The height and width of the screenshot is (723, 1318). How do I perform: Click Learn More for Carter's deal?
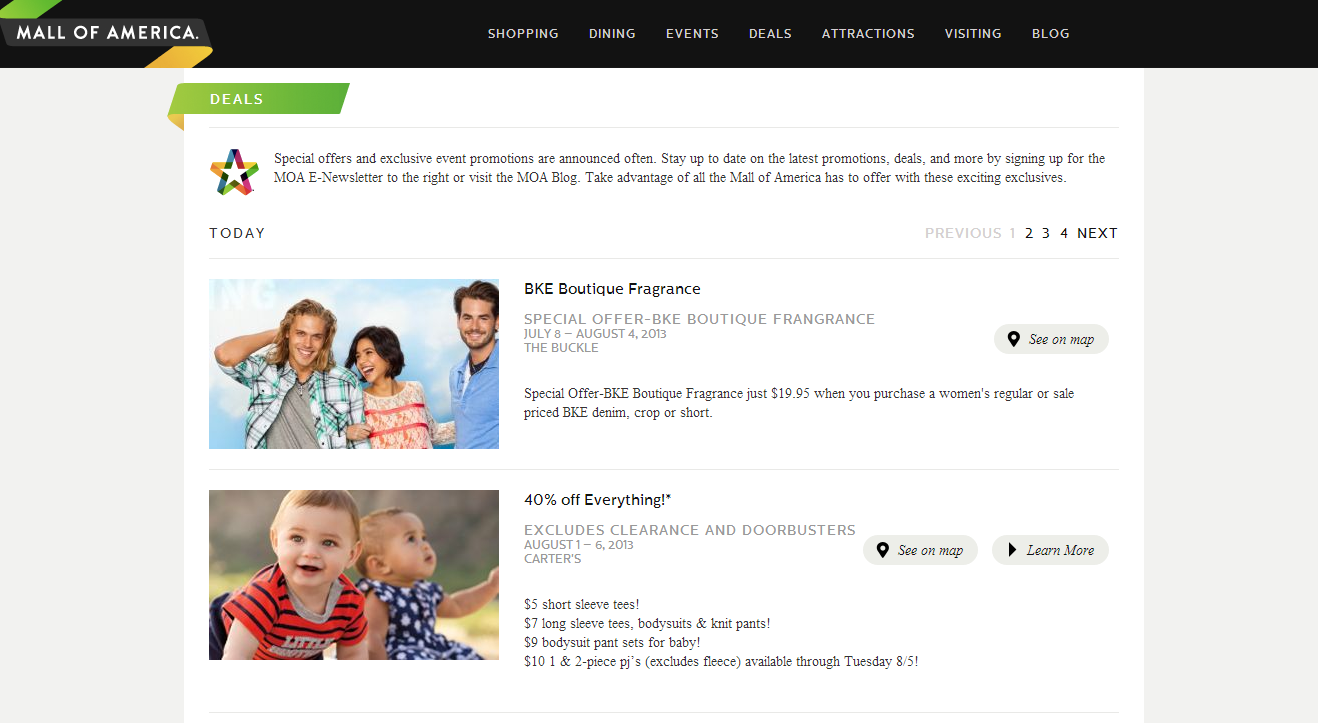(x=1050, y=550)
